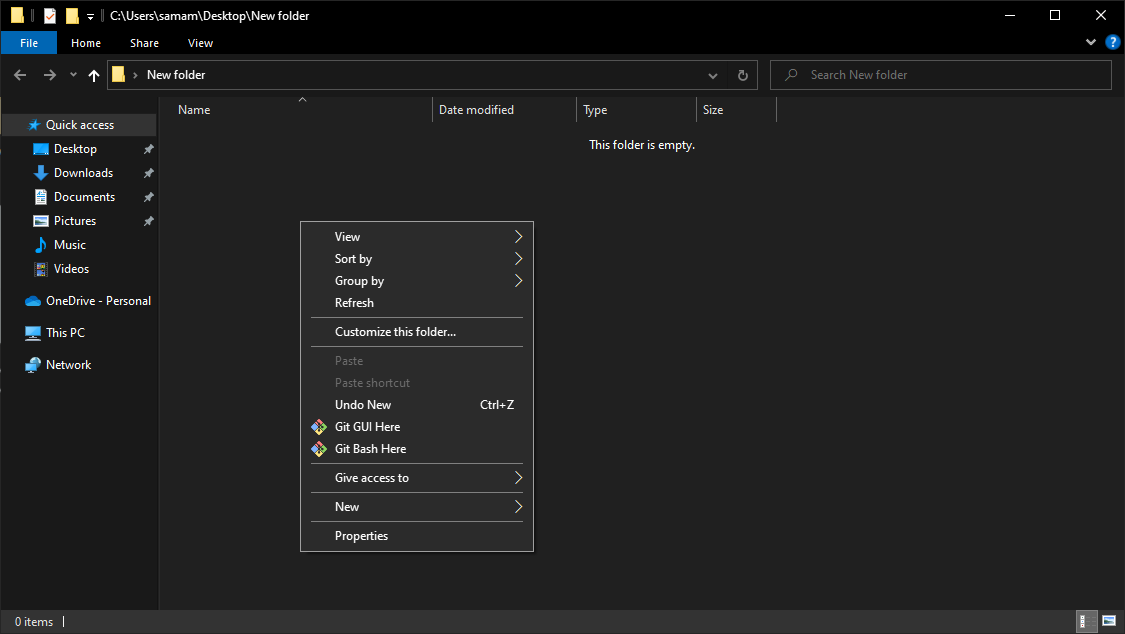Click the Back navigation arrow

click(x=20, y=75)
